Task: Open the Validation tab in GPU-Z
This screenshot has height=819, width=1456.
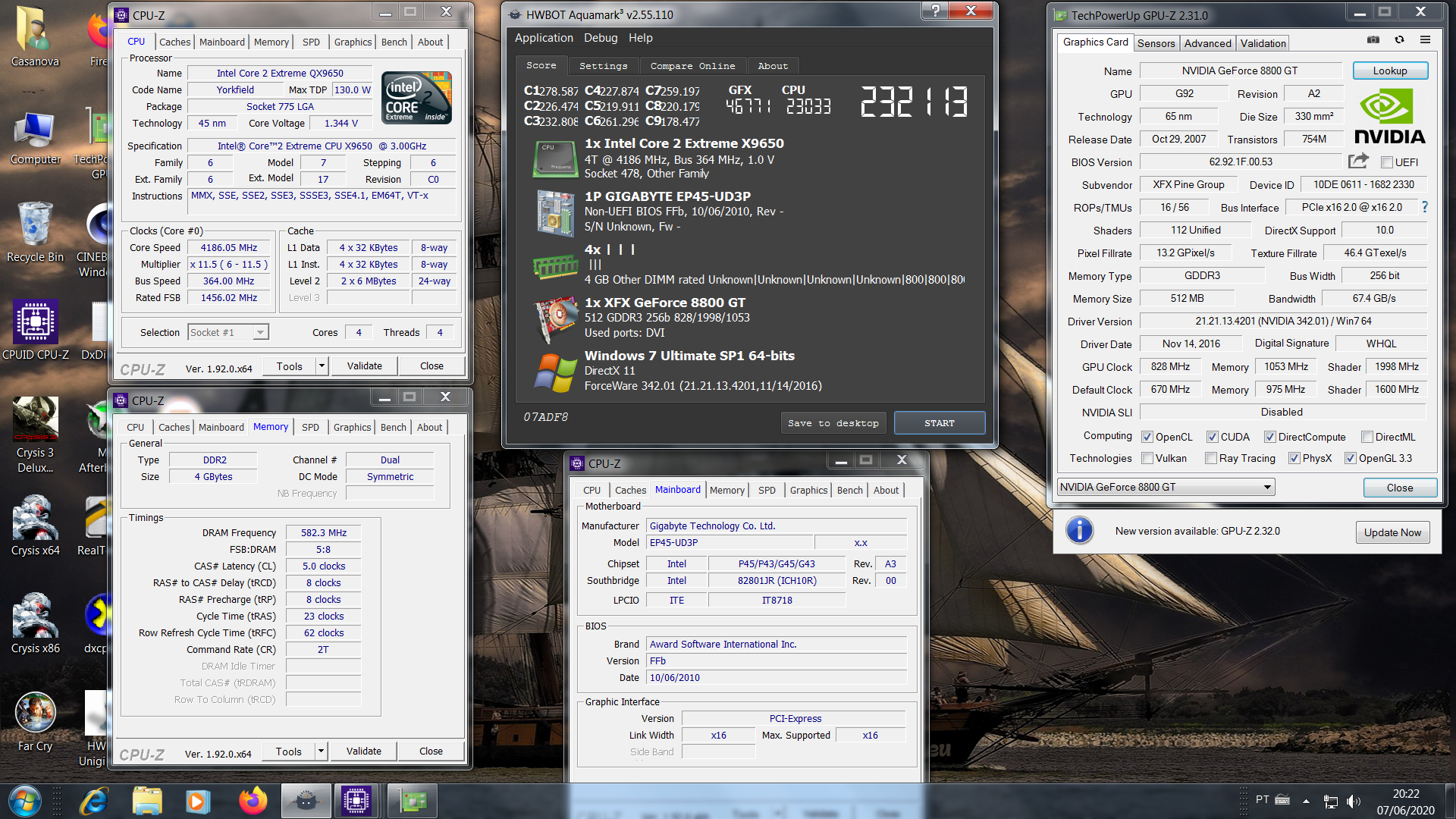Action: click(1263, 43)
